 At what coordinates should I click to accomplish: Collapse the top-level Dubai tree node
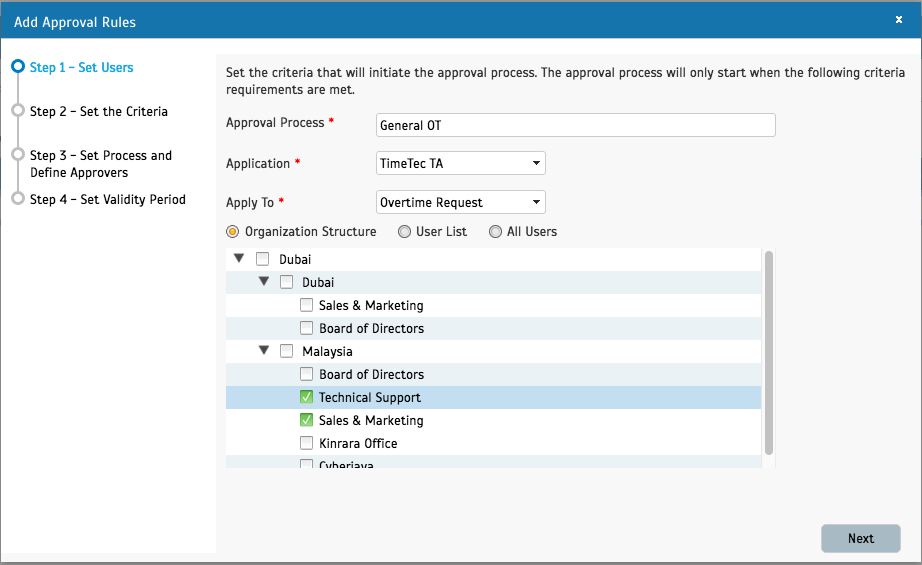[x=239, y=258]
